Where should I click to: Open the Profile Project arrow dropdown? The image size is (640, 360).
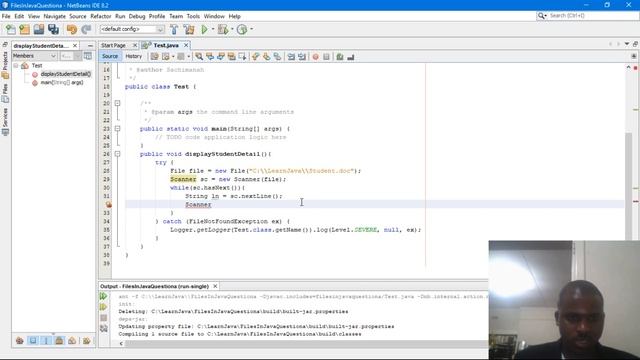(251, 29)
